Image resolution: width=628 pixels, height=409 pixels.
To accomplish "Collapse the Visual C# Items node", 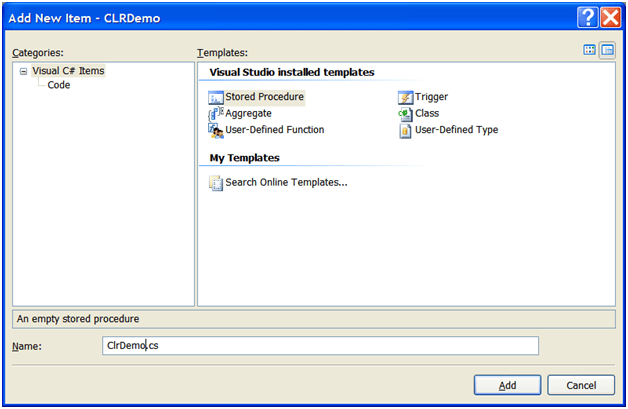I will (x=24, y=72).
